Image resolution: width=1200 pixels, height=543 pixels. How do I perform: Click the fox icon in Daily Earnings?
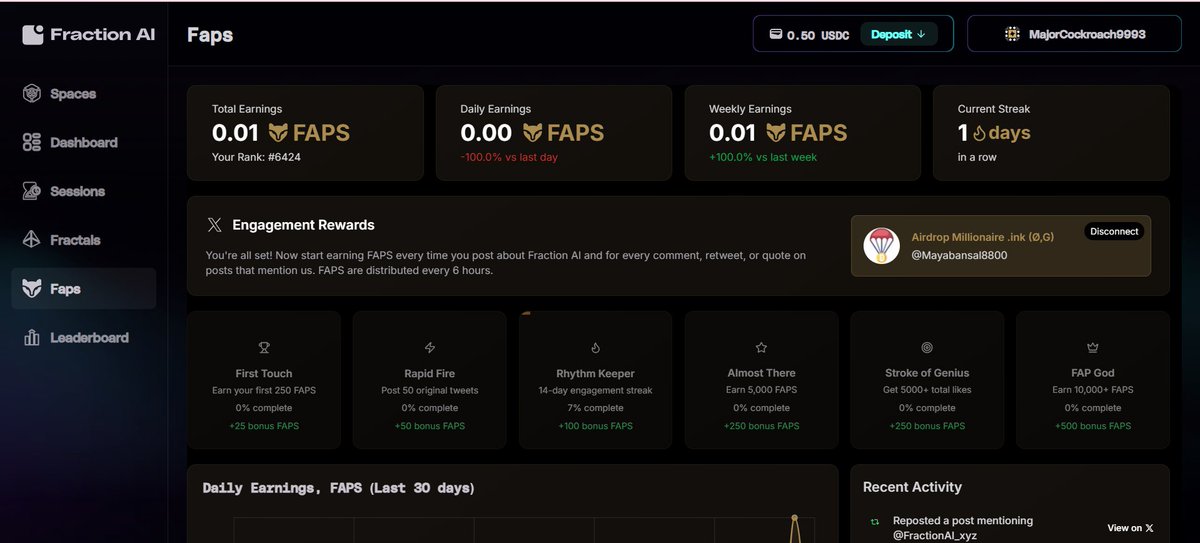pyautogui.click(x=531, y=133)
